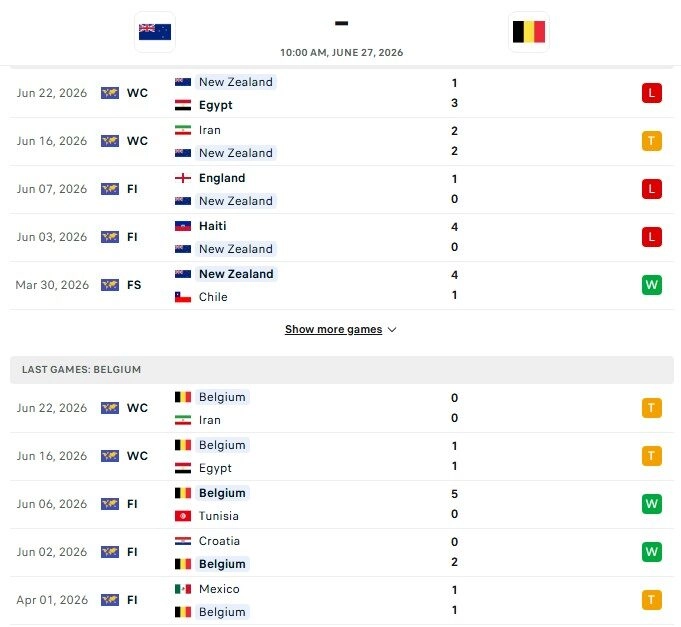Click the Egypt flag in New Zealand's games
The height and width of the screenshot is (627, 681).
click(183, 105)
